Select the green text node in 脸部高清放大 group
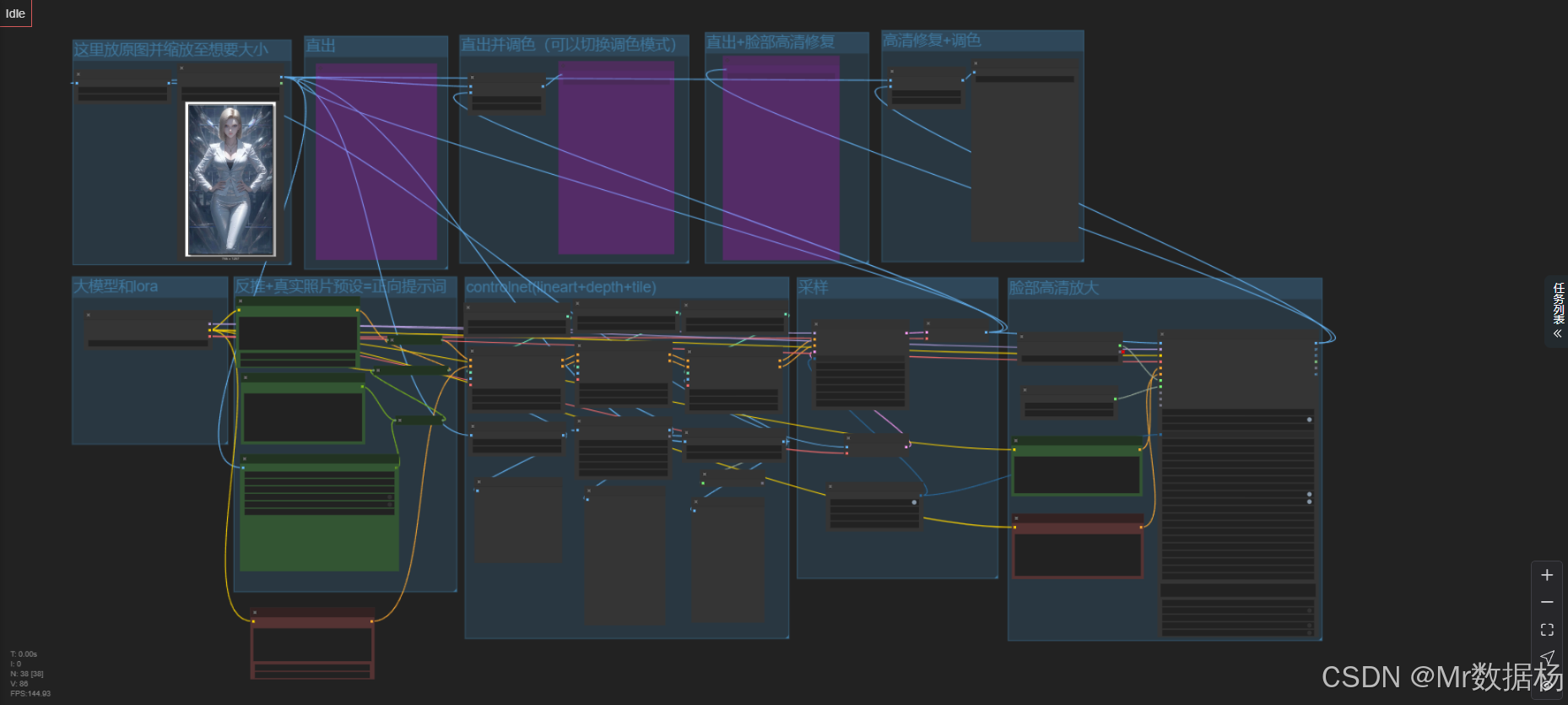The width and height of the screenshot is (1568, 705). click(1077, 466)
